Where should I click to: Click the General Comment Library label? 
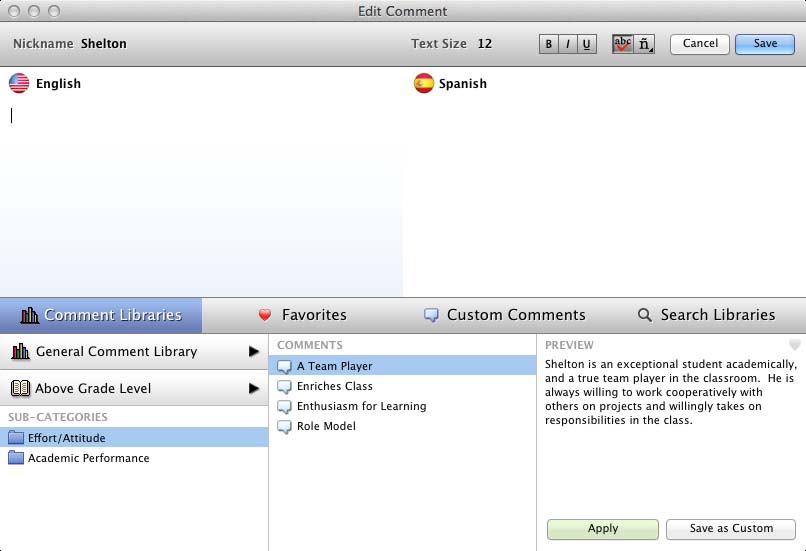click(117, 352)
